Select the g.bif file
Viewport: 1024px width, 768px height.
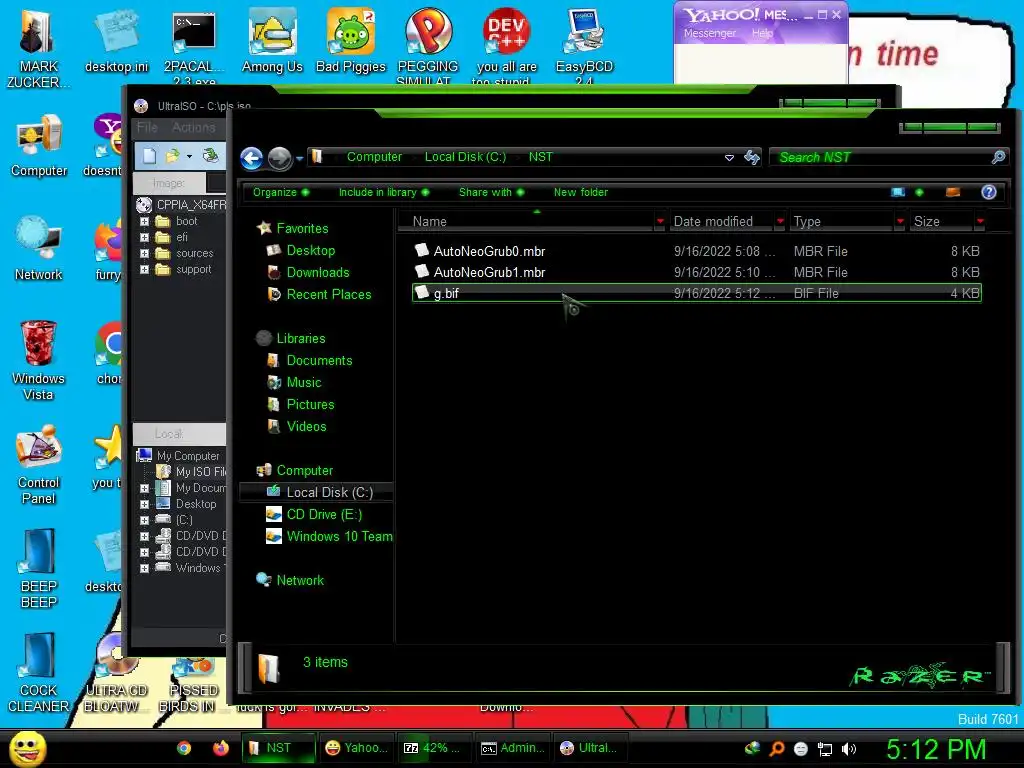pos(697,293)
